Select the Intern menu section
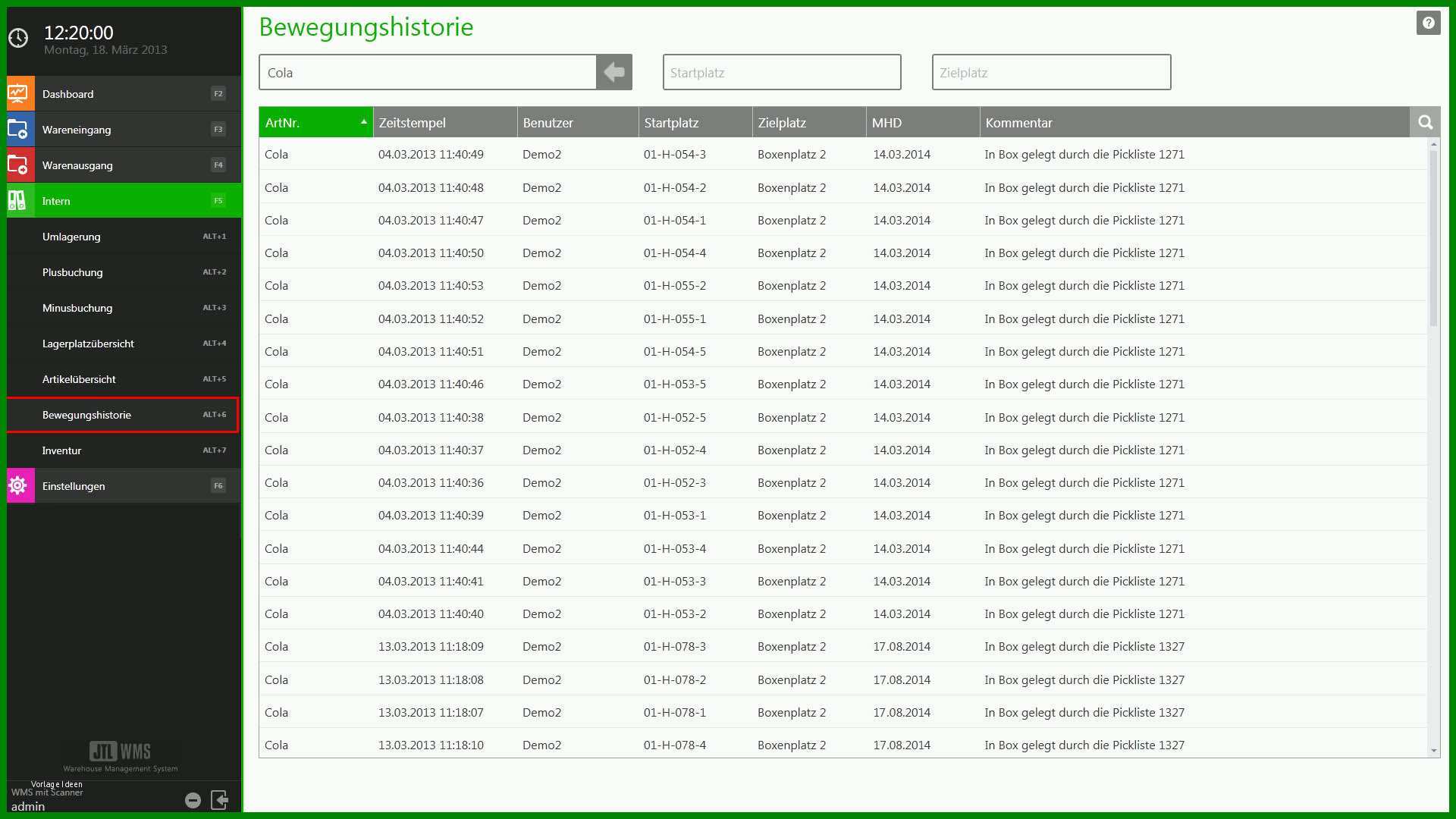This screenshot has height=819, width=1456. (x=124, y=201)
